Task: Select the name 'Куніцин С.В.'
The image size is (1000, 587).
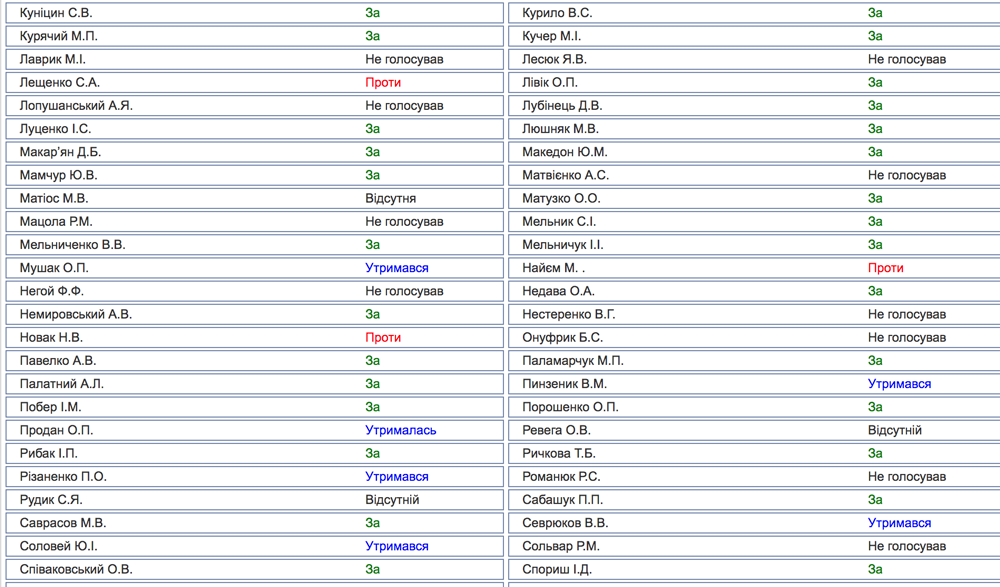Action: [x=55, y=13]
